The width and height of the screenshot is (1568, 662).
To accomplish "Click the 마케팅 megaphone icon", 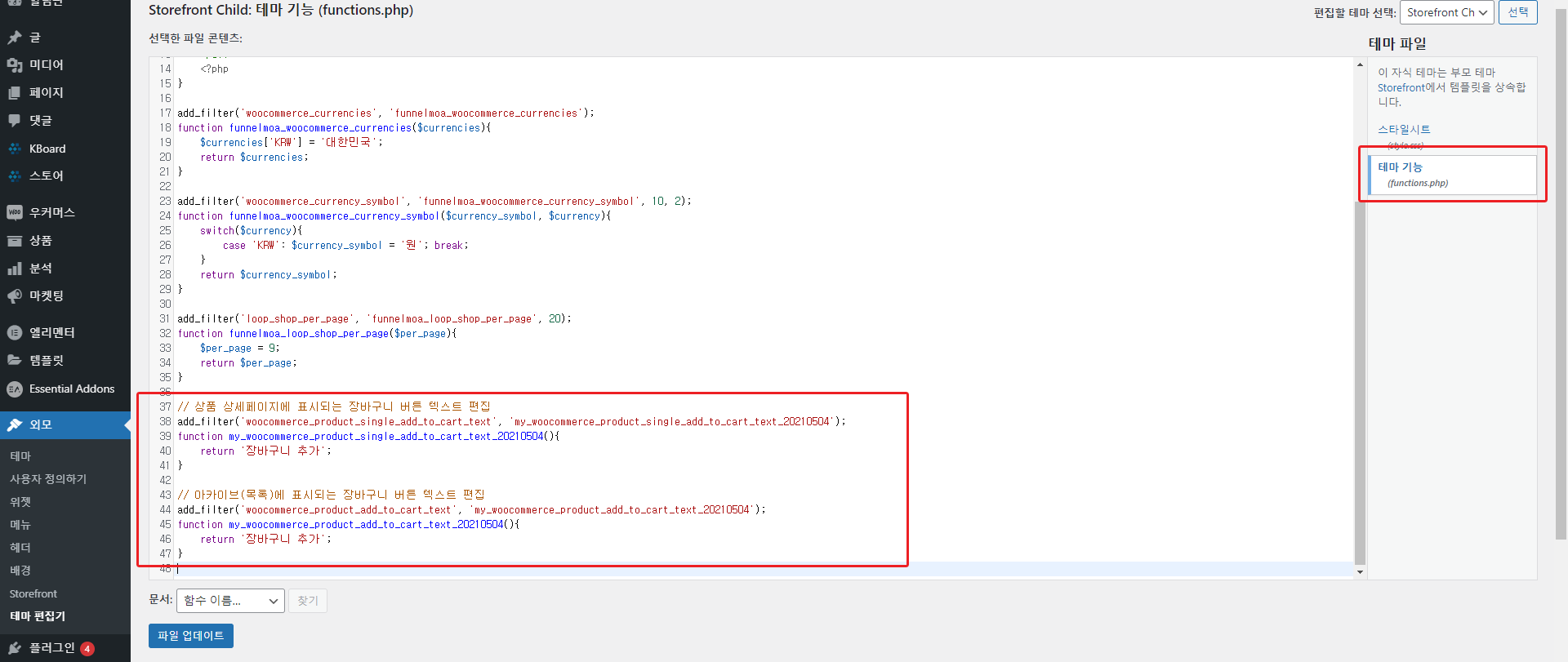I will point(15,296).
